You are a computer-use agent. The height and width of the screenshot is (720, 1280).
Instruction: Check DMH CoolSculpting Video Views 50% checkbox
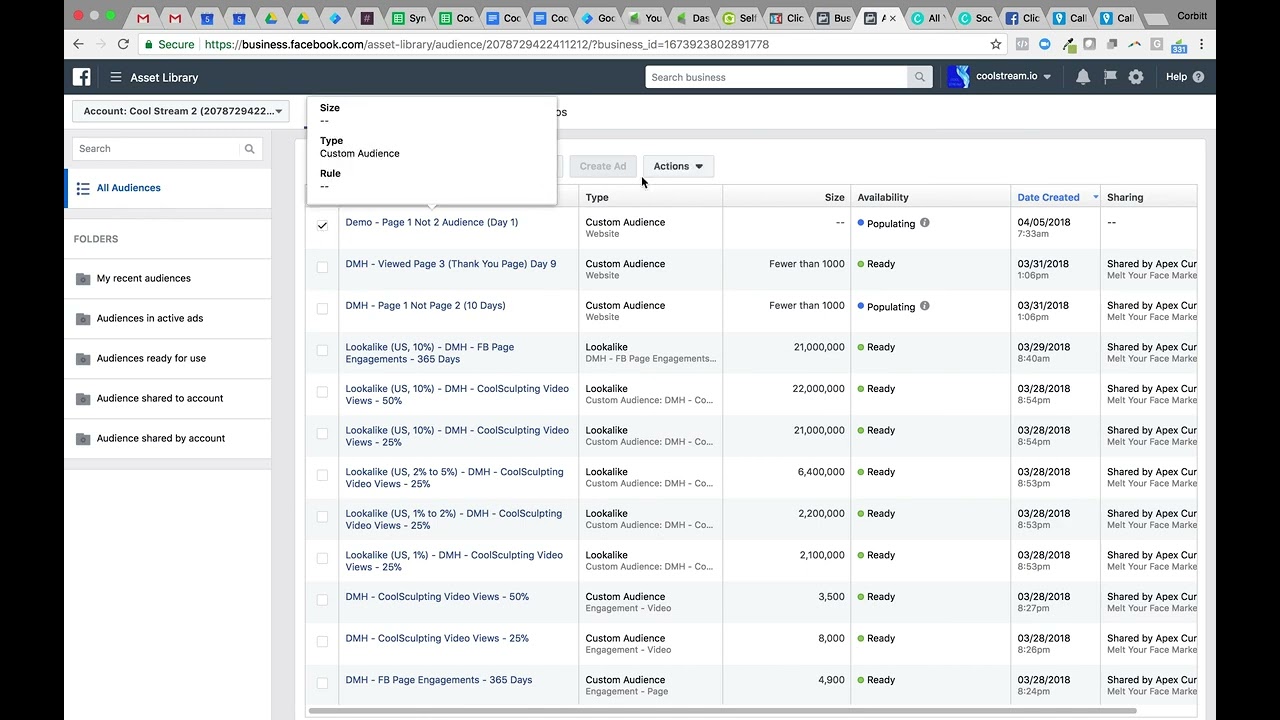click(322, 600)
